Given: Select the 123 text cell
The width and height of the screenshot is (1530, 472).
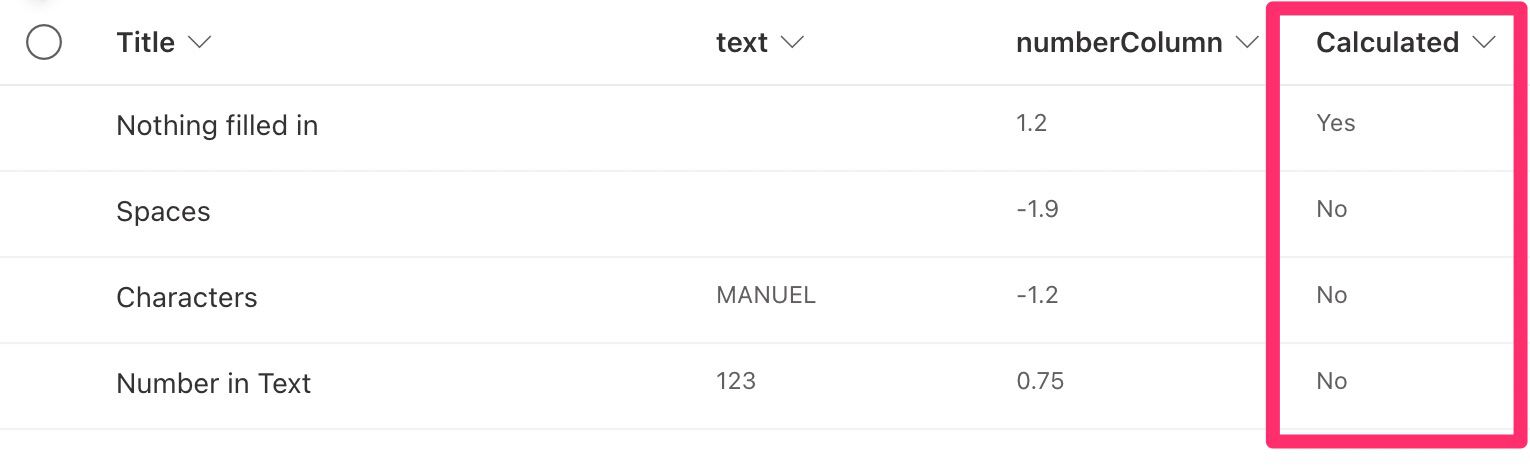Looking at the screenshot, I should click(736, 381).
